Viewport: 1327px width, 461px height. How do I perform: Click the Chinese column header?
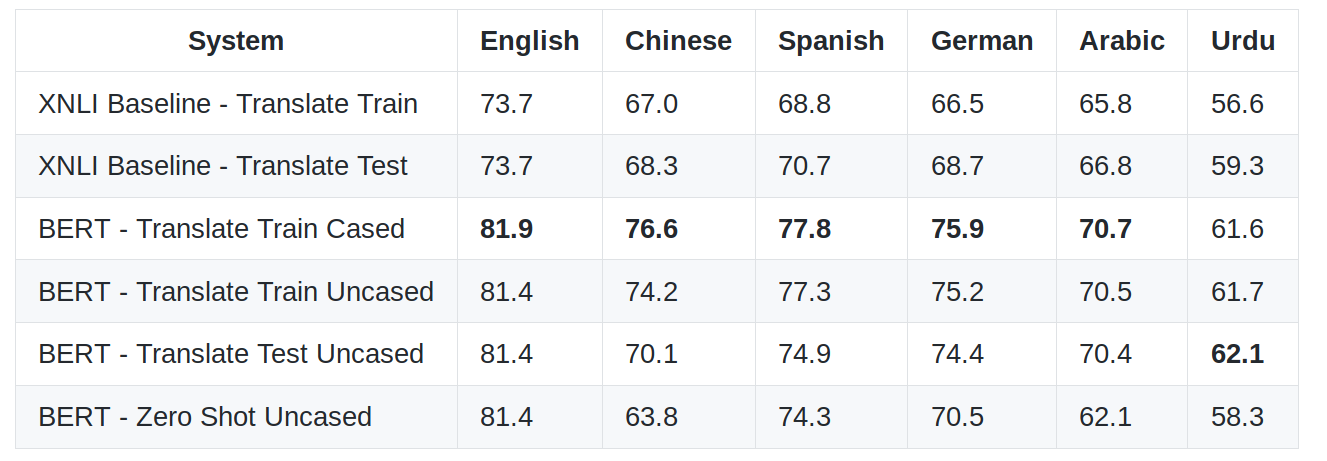pos(679,41)
